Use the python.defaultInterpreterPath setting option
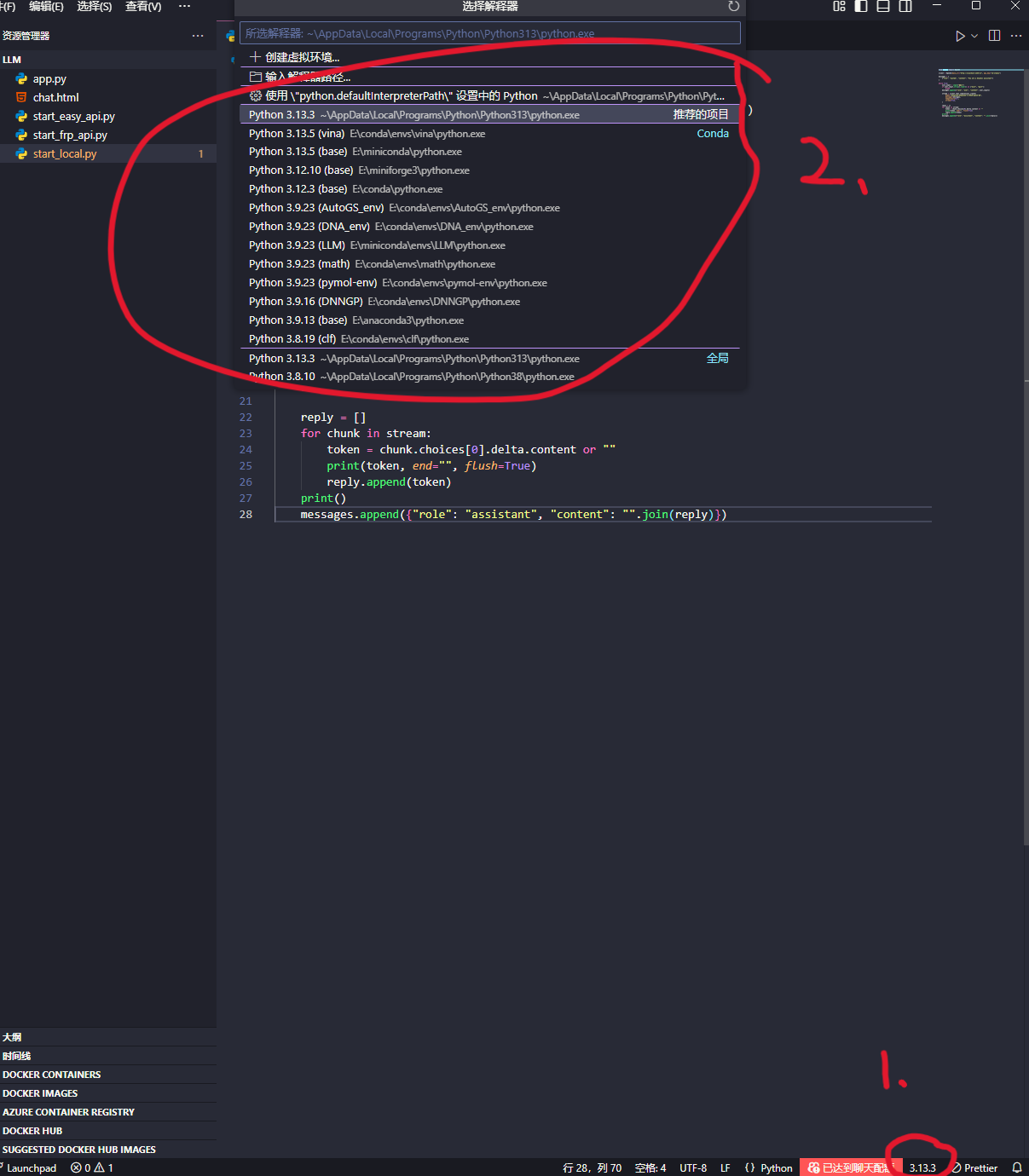Viewport: 1029px width, 1176px height. pos(489,95)
